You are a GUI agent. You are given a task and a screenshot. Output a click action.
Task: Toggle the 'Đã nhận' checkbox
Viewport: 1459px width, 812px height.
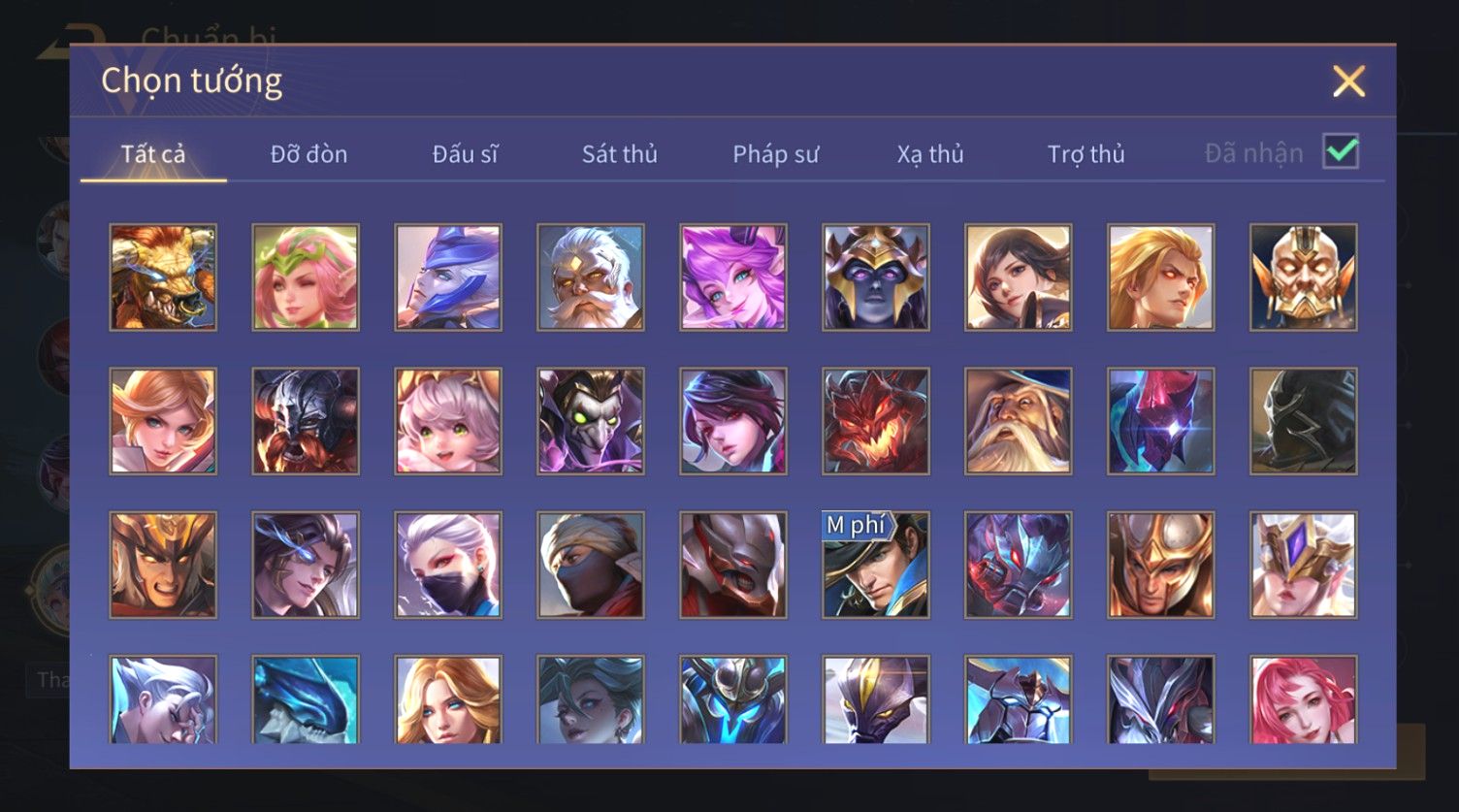pos(1341,151)
